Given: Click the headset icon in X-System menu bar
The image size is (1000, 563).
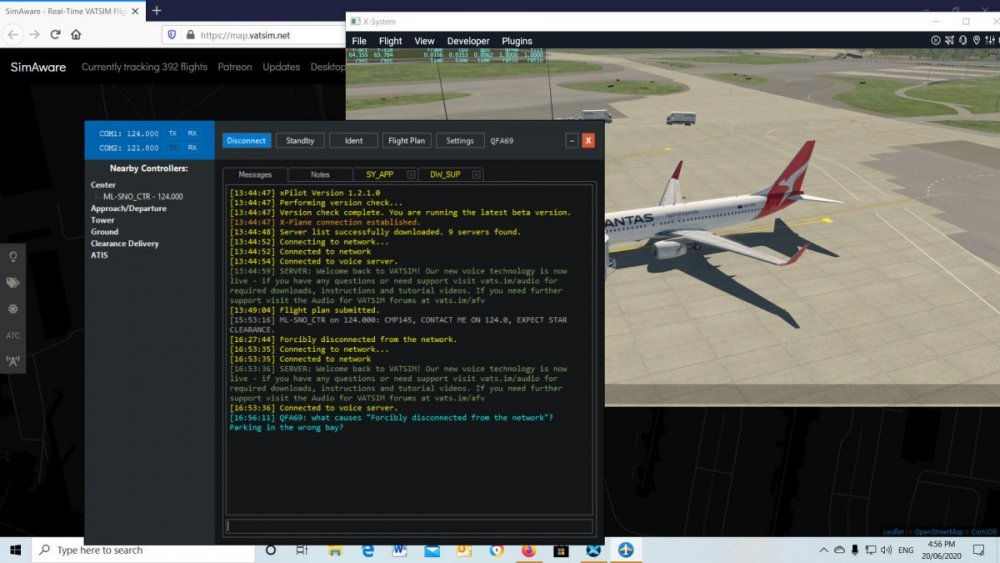Looking at the screenshot, I should (x=962, y=40).
